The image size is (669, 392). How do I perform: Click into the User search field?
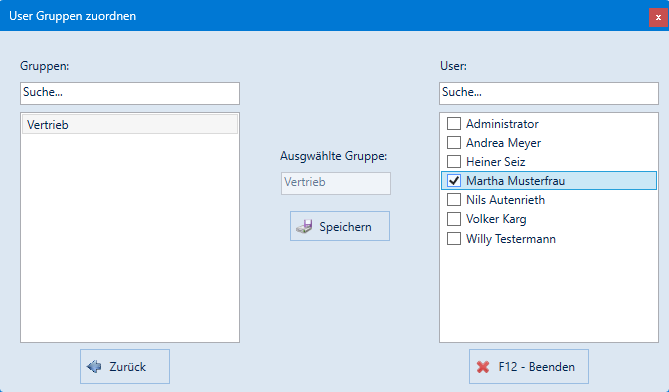(549, 93)
